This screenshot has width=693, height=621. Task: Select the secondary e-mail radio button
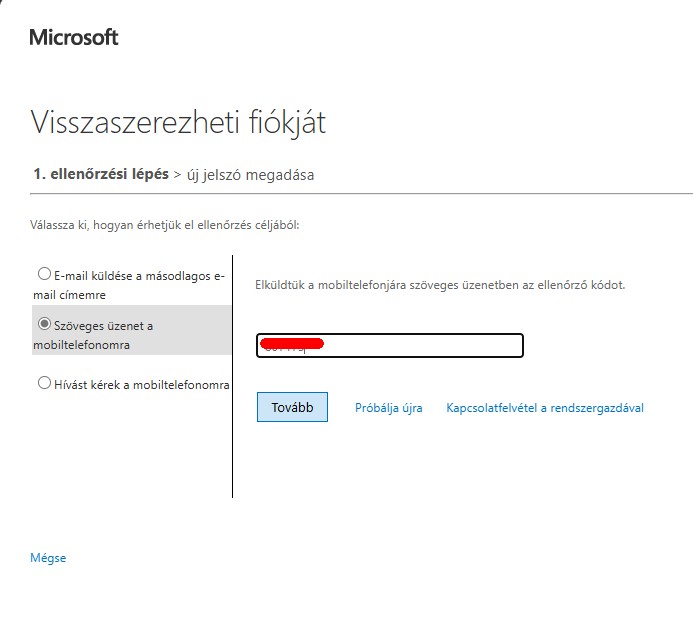44,274
